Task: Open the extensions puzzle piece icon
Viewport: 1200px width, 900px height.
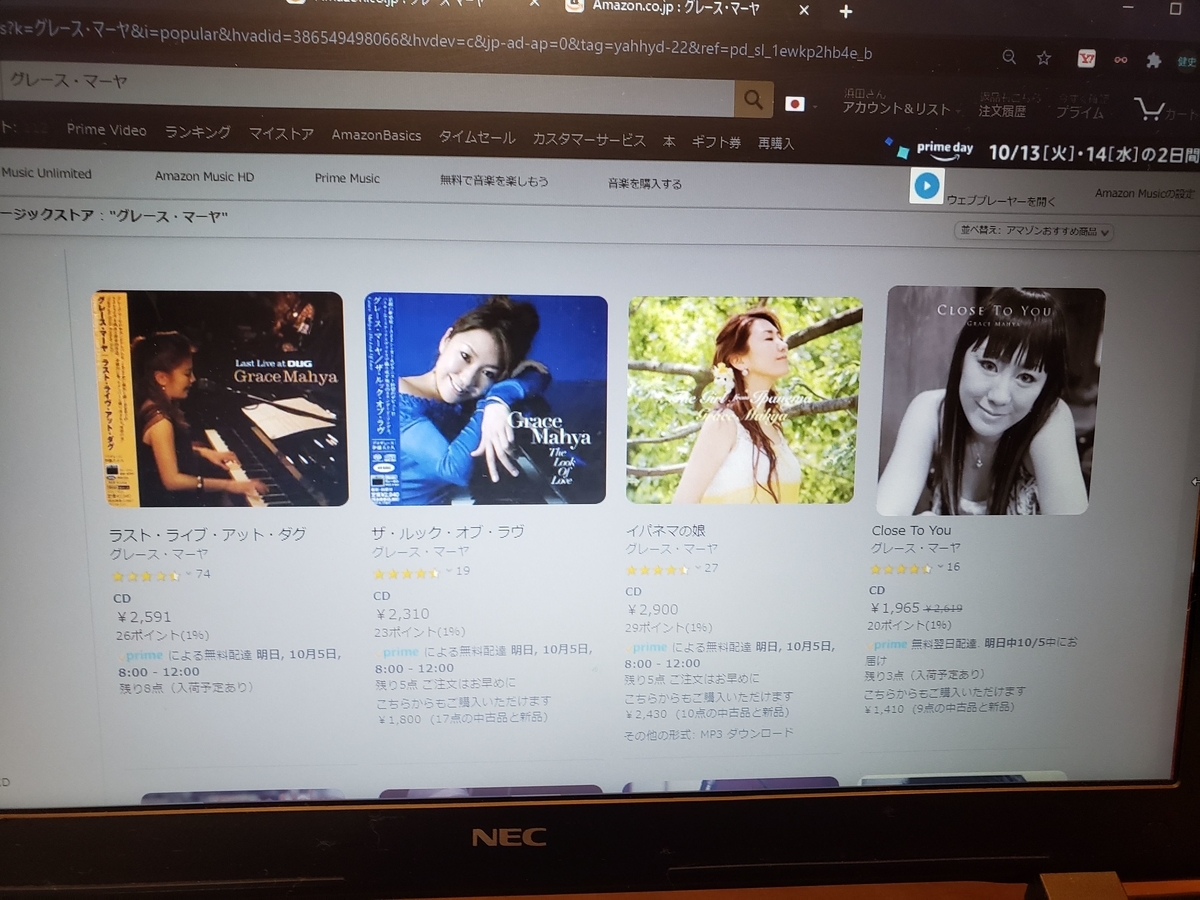Action: click(1153, 60)
